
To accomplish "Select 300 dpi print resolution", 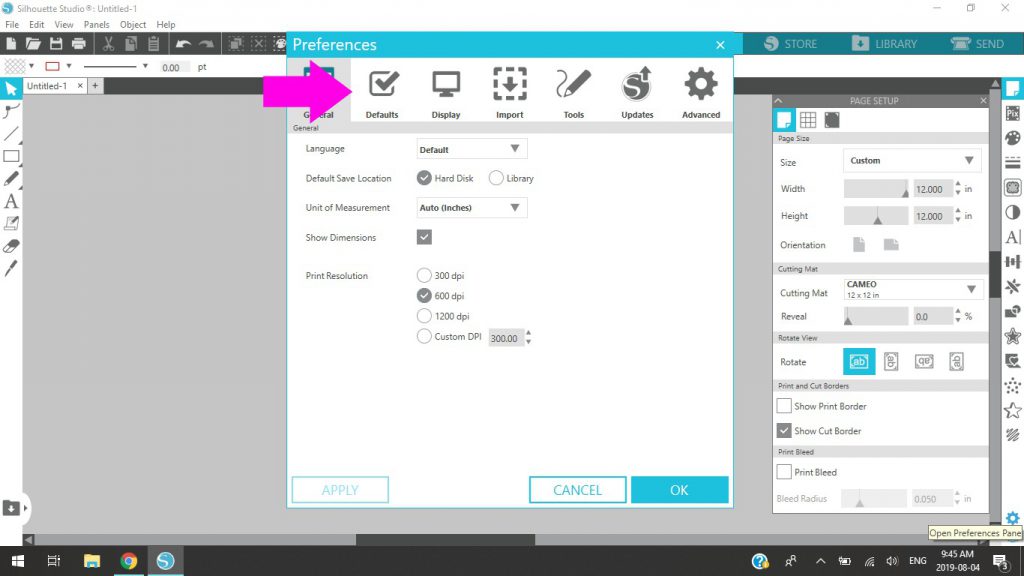I will 424,275.
